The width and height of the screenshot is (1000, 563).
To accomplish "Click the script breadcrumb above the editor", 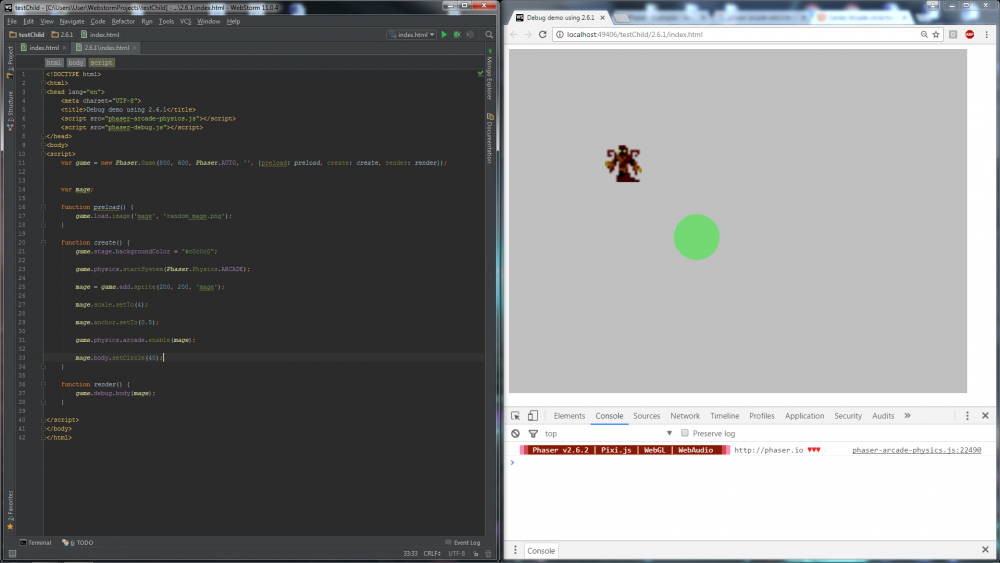I will 101,62.
